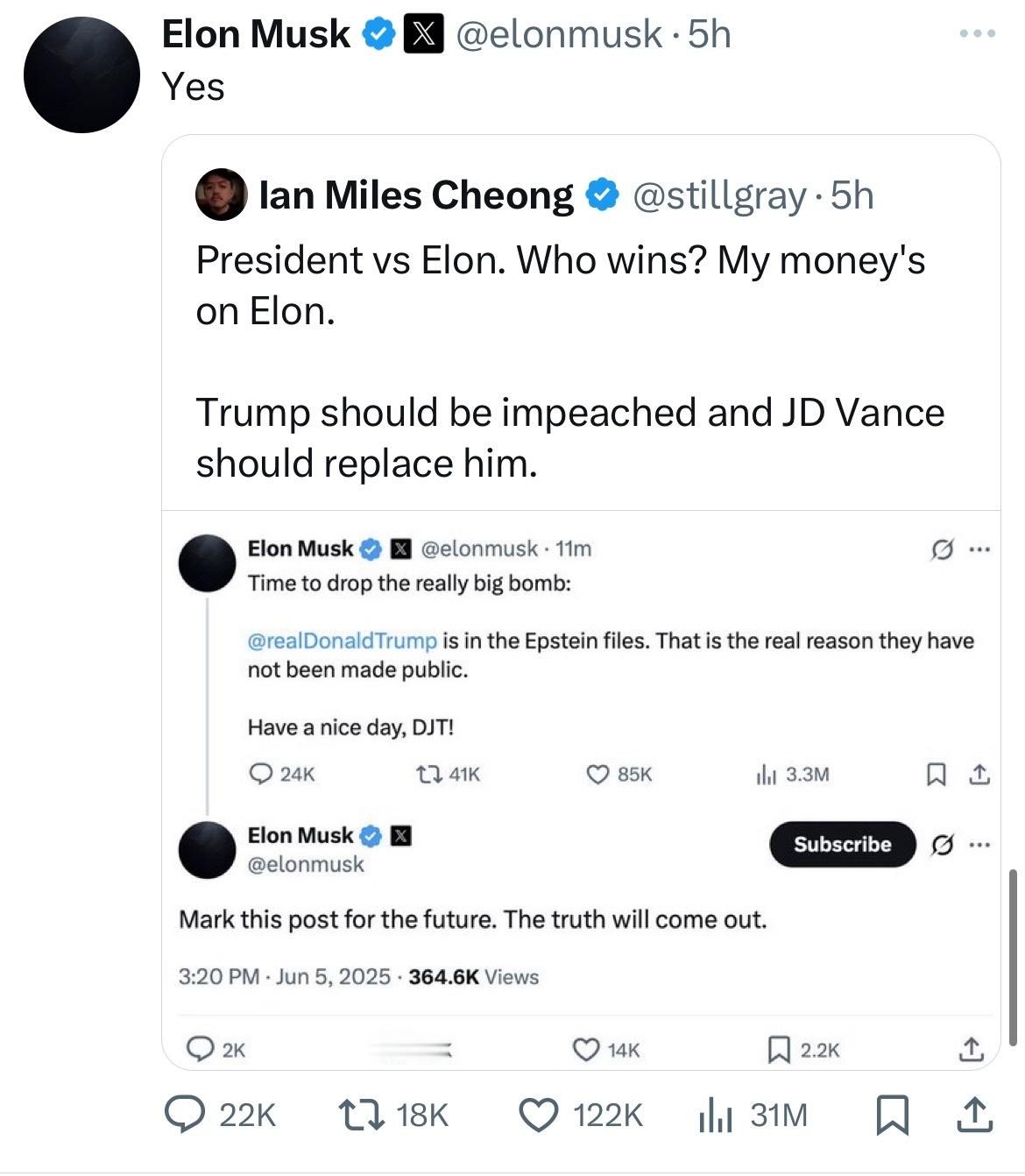Open the three-dot menu on main post

(978, 34)
